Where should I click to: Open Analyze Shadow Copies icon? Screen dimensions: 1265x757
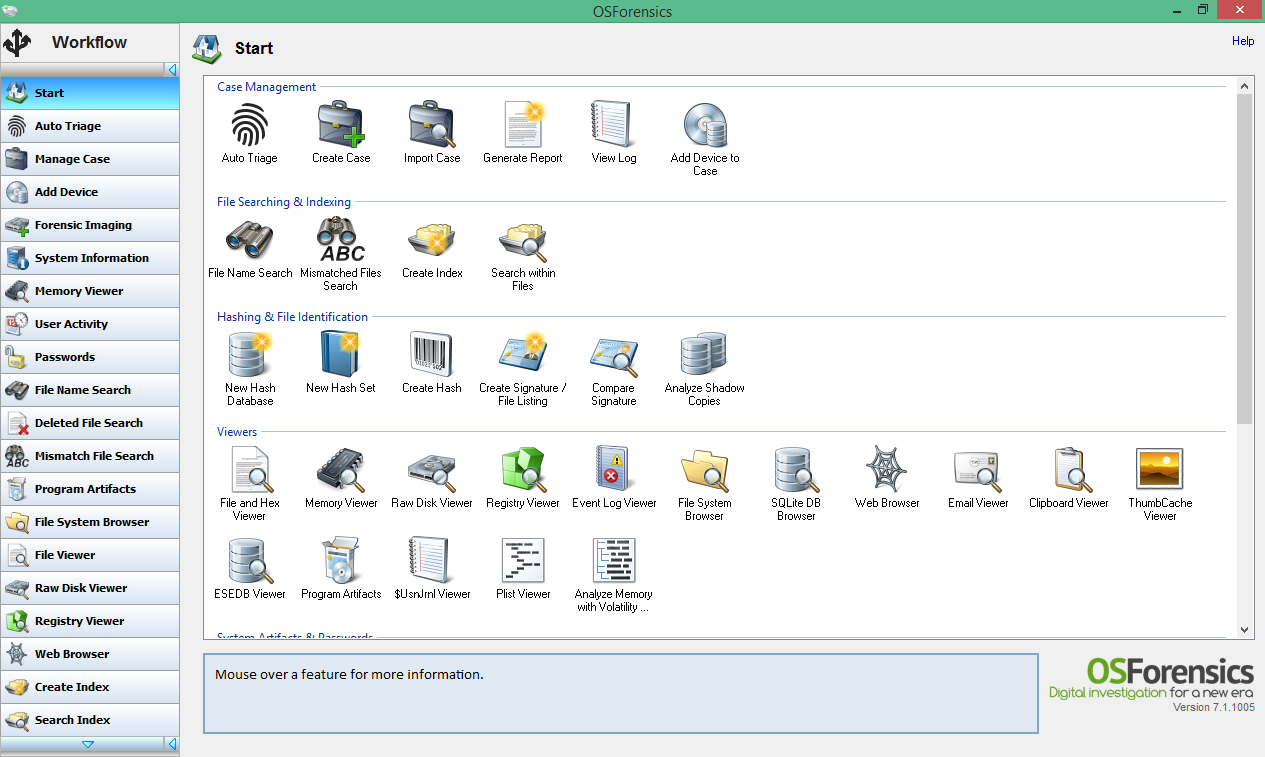(704, 355)
